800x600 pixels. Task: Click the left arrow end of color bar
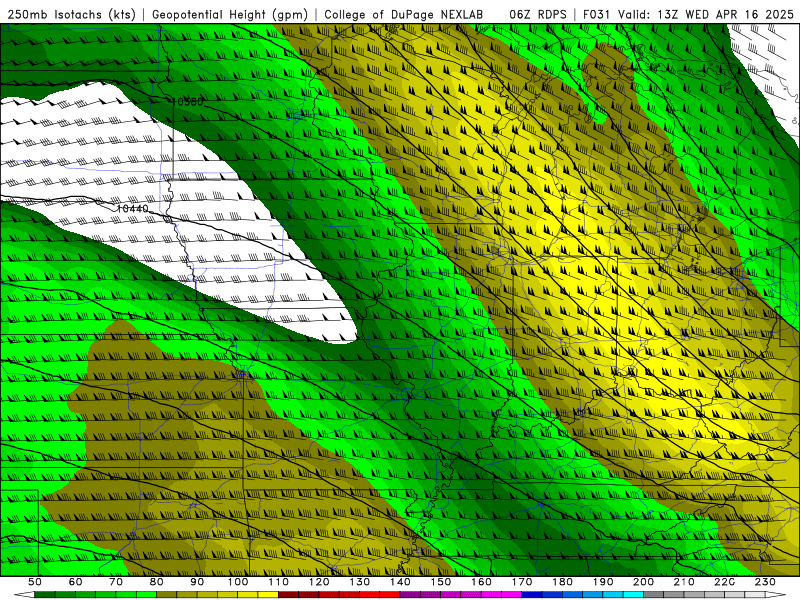tap(24, 594)
